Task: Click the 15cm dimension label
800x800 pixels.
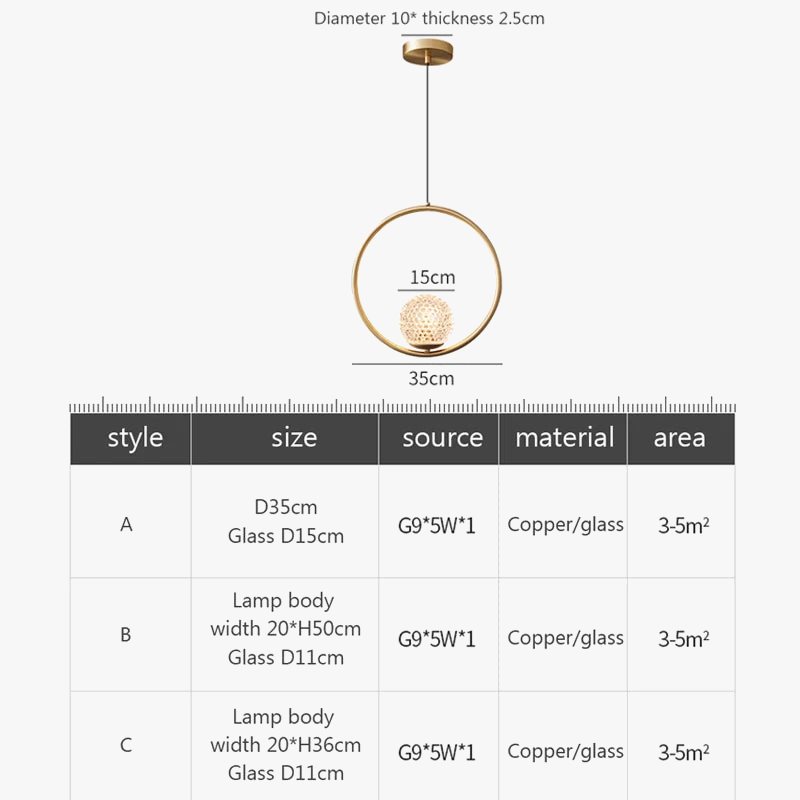Action: 432,277
